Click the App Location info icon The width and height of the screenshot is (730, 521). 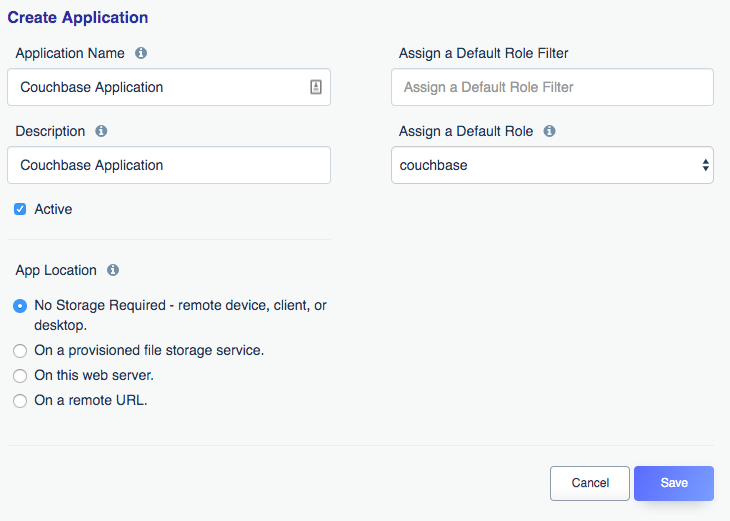click(x=113, y=270)
